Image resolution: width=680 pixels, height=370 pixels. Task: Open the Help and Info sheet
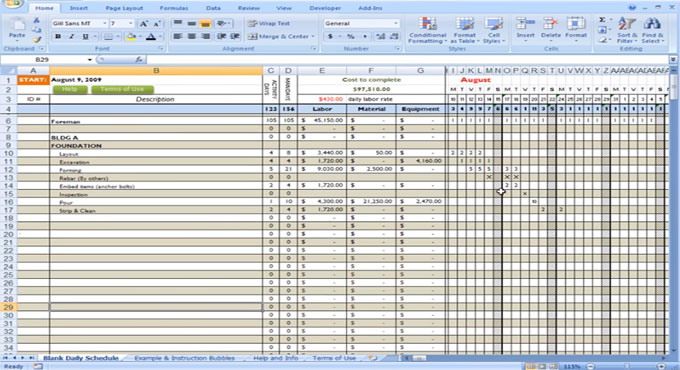(275, 358)
